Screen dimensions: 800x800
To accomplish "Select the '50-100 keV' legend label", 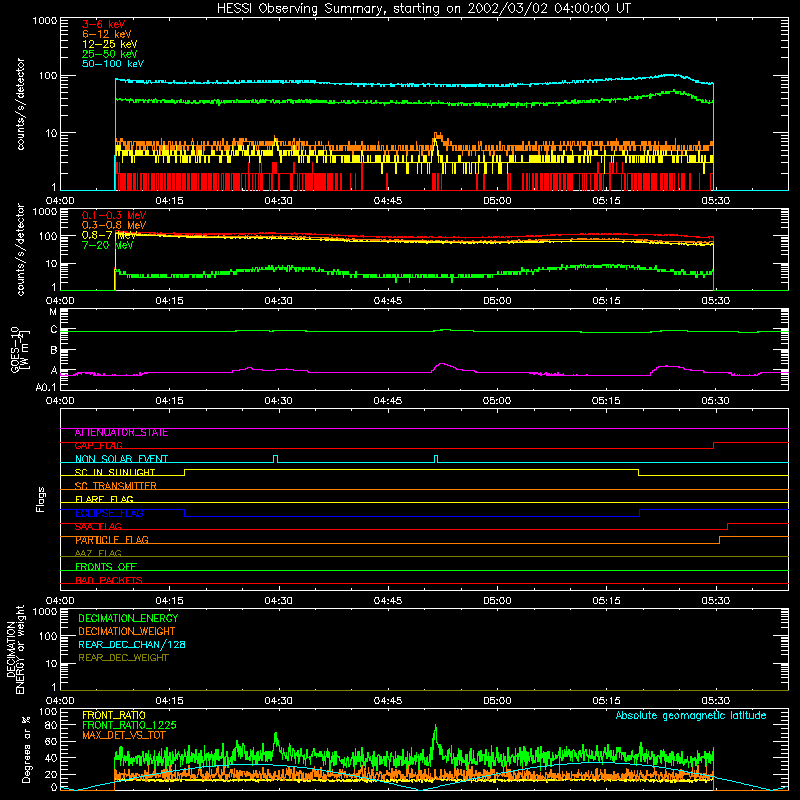I will click(x=113, y=64).
